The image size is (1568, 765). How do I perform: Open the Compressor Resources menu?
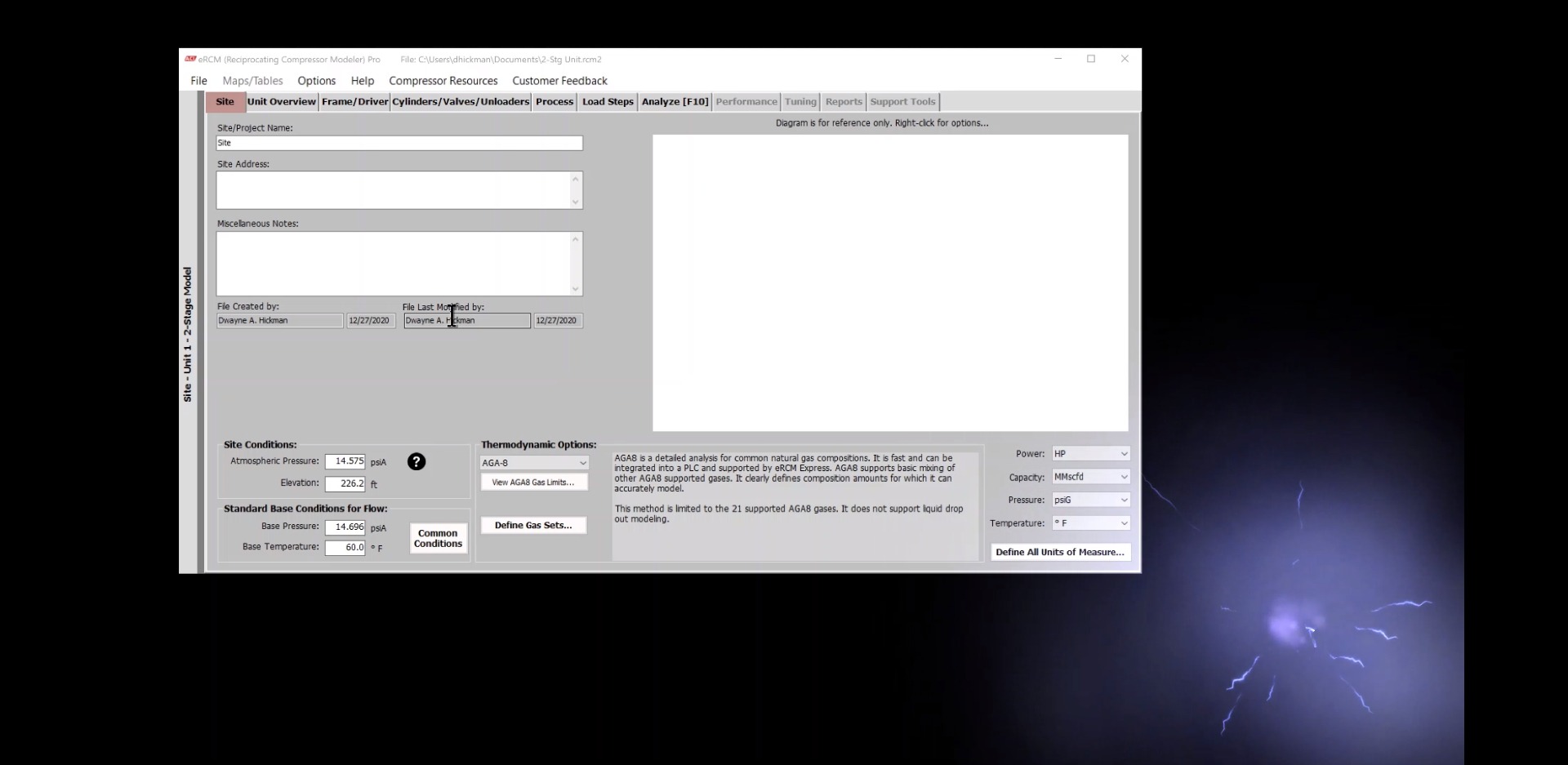[x=443, y=81]
